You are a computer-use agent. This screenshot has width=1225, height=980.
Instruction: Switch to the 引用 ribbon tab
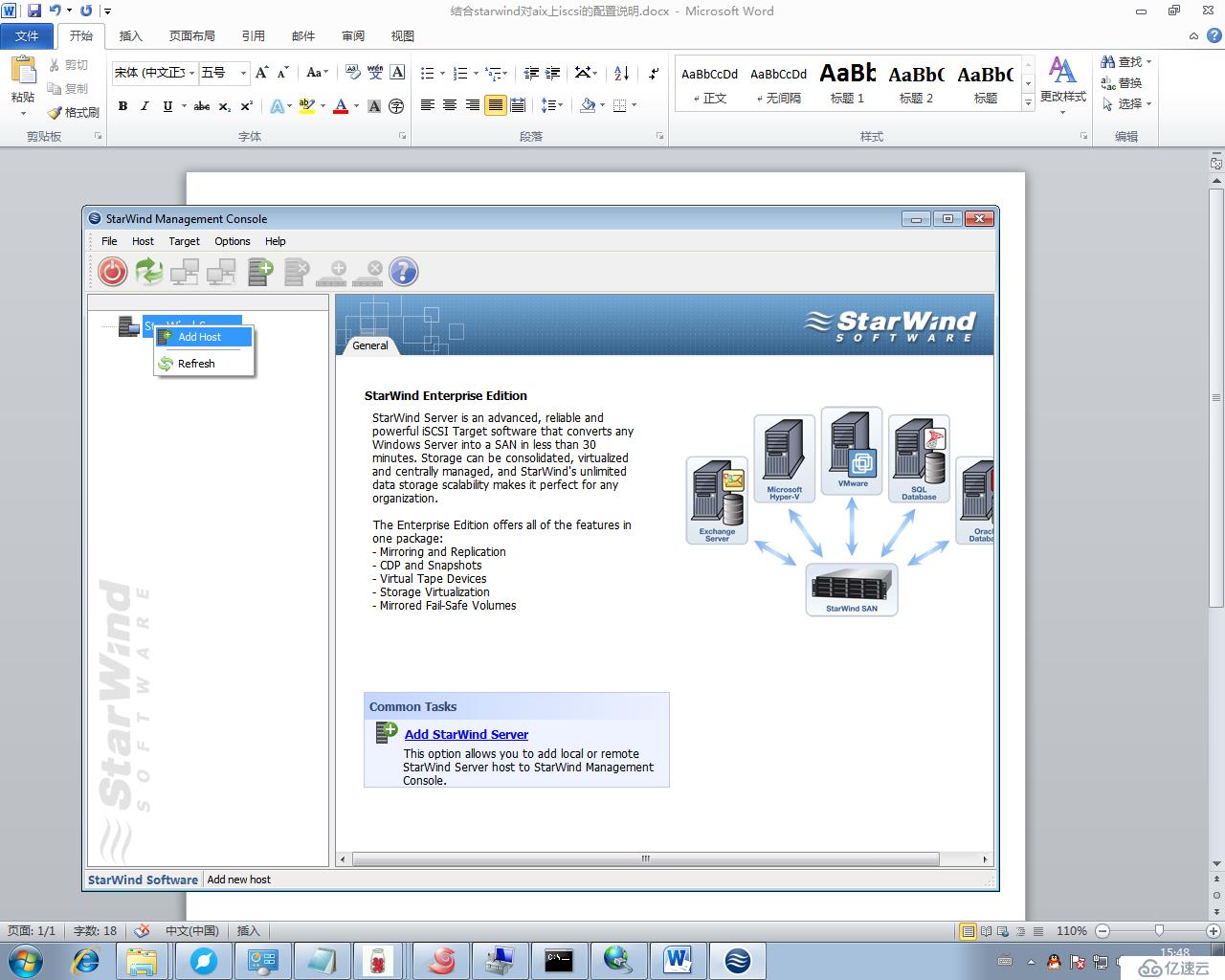pyautogui.click(x=254, y=36)
